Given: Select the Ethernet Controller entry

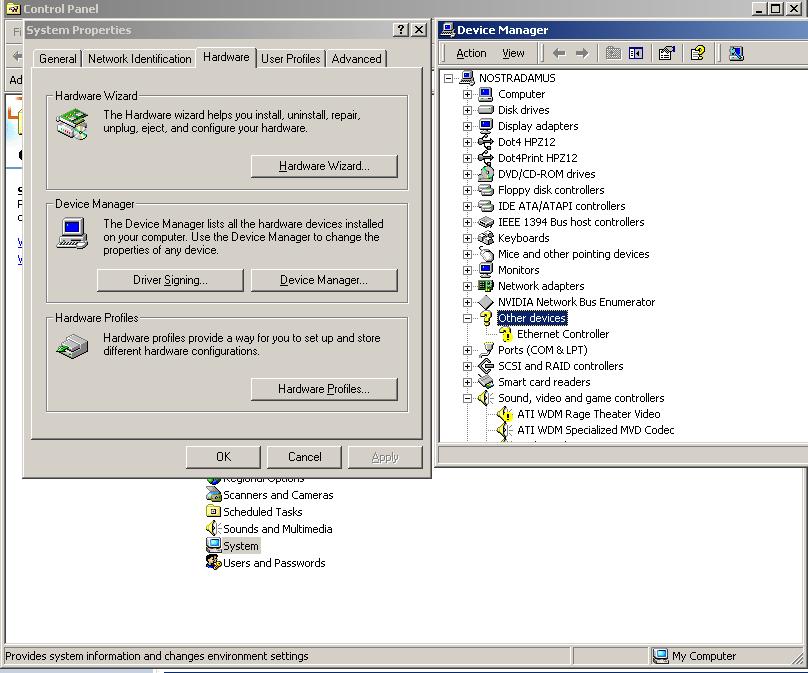Looking at the screenshot, I should click(x=563, y=334).
